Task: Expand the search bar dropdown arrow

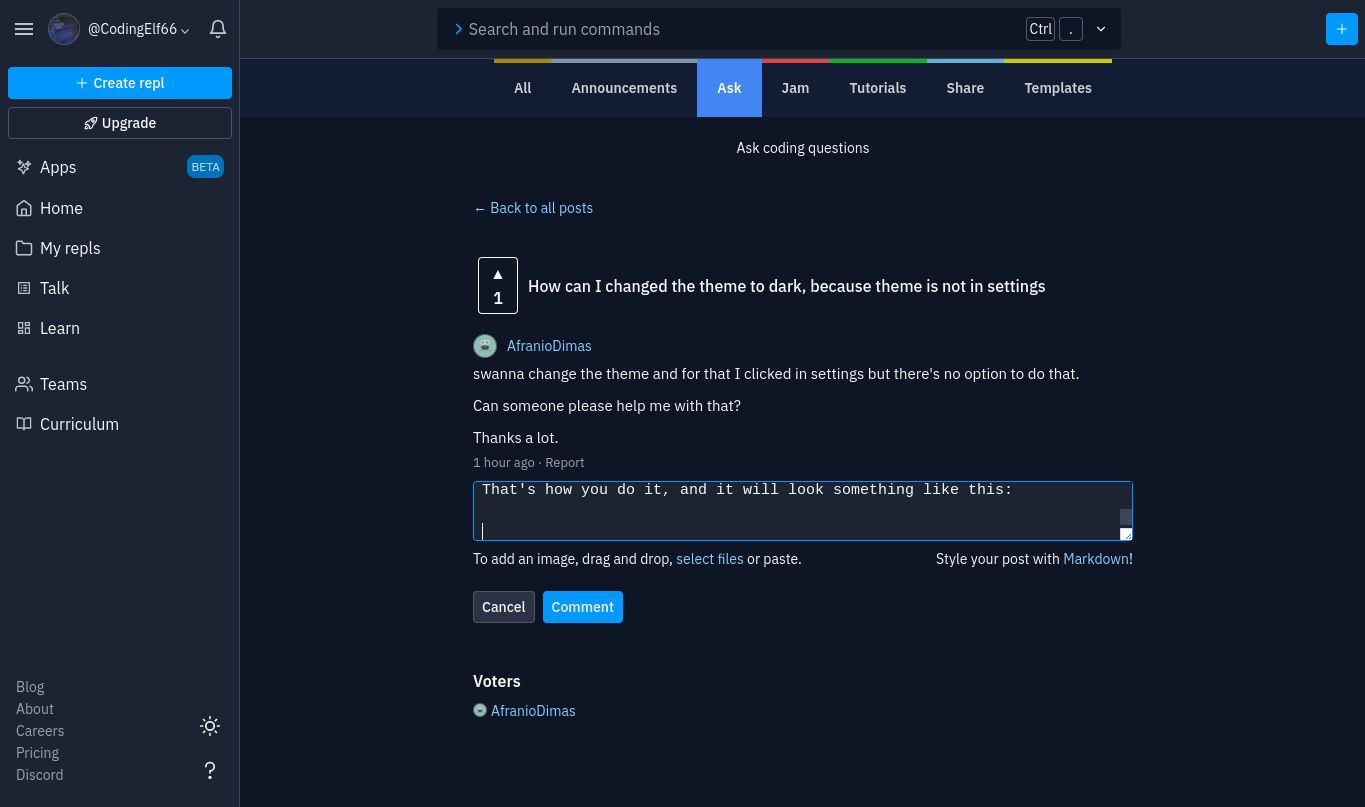Action: 1101,29
